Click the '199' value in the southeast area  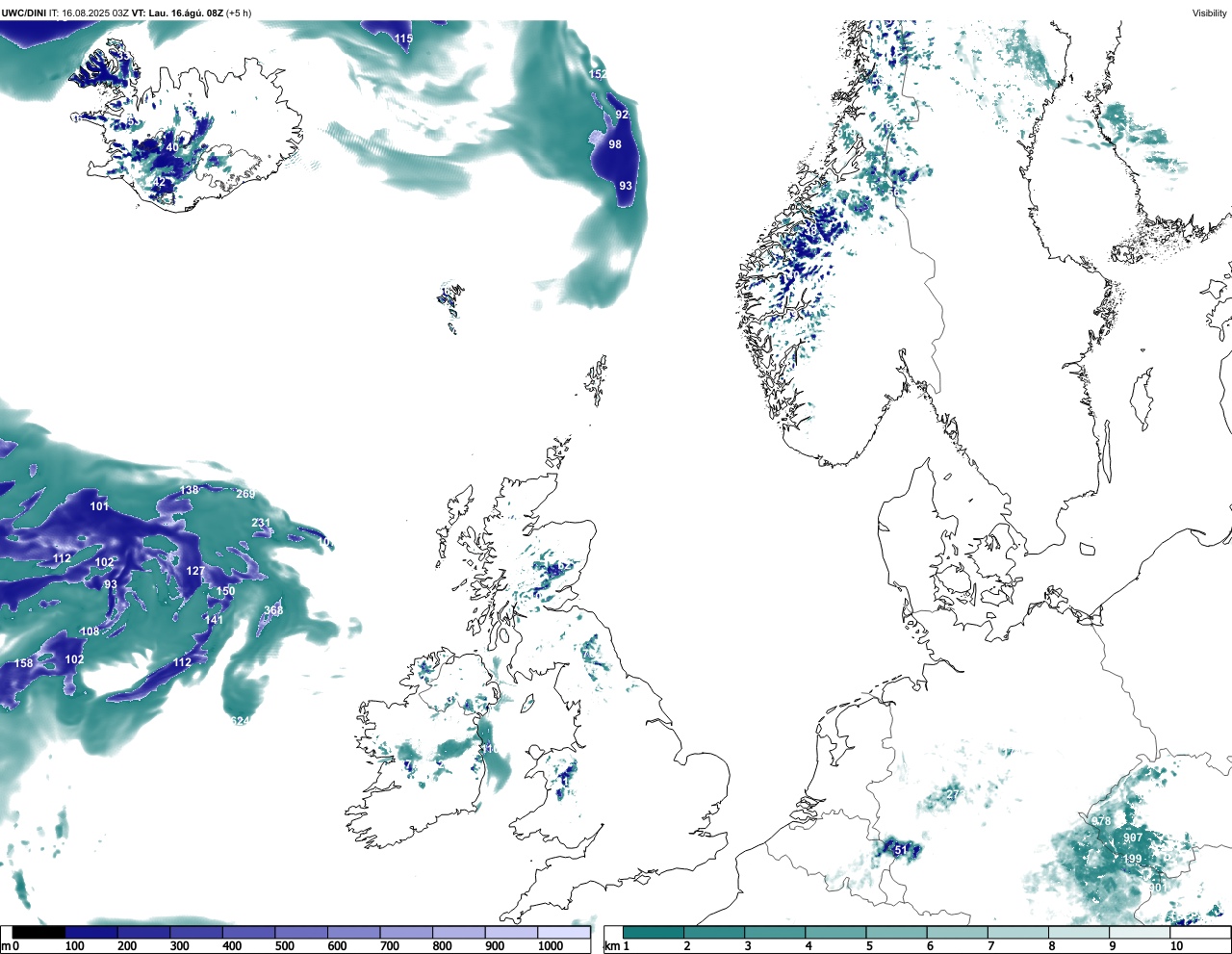point(1132,860)
